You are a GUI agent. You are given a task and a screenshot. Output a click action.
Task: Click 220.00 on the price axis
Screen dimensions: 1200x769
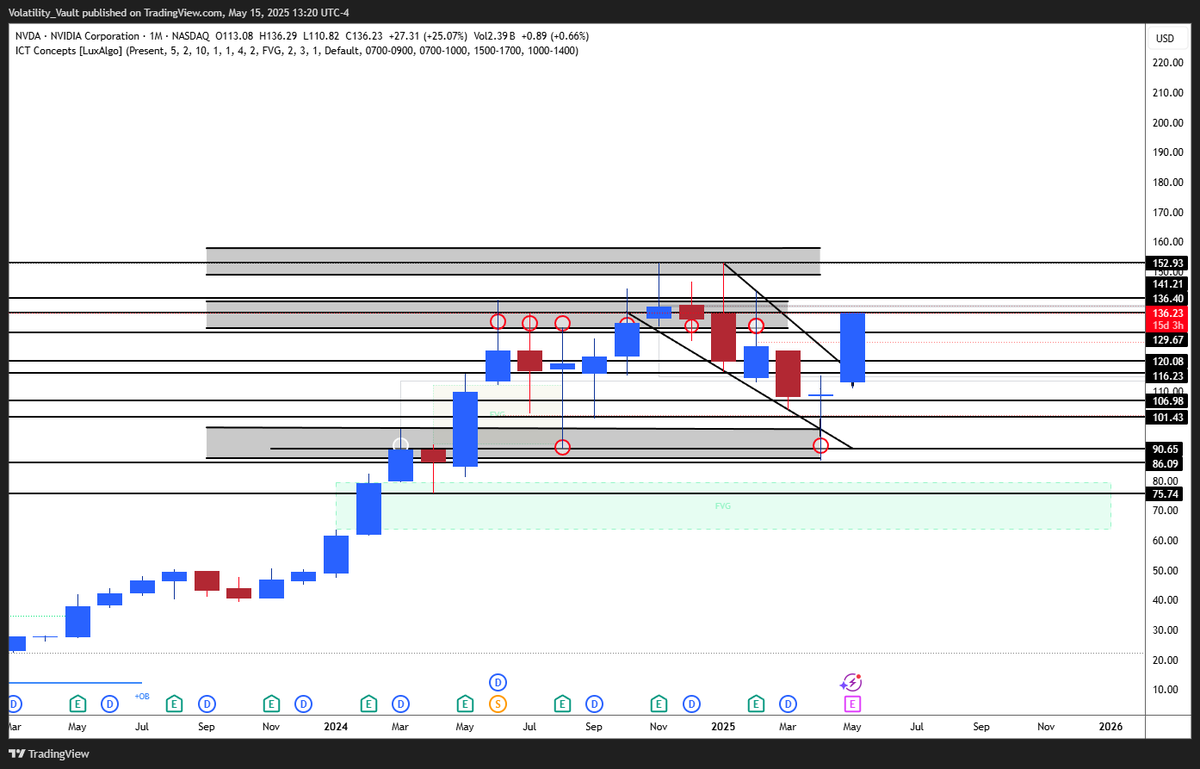[1170, 63]
